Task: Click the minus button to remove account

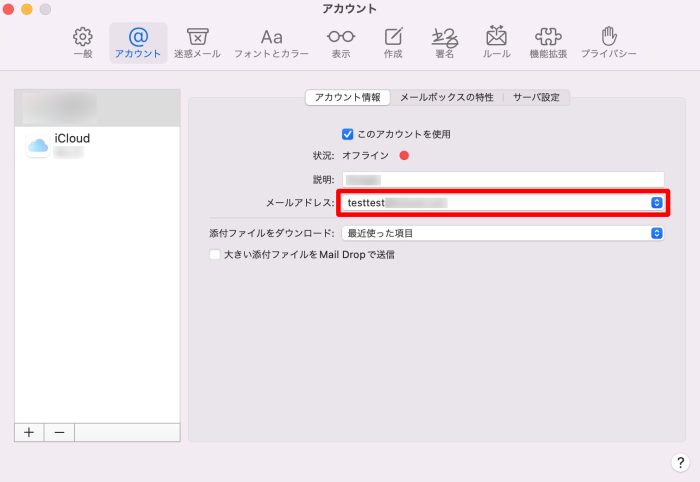Action: click(59, 432)
